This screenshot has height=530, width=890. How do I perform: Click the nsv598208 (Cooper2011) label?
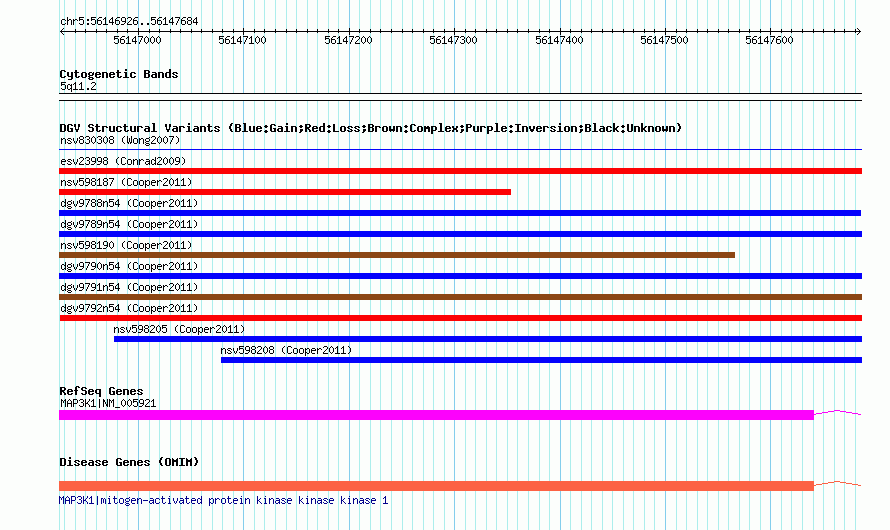click(x=286, y=350)
